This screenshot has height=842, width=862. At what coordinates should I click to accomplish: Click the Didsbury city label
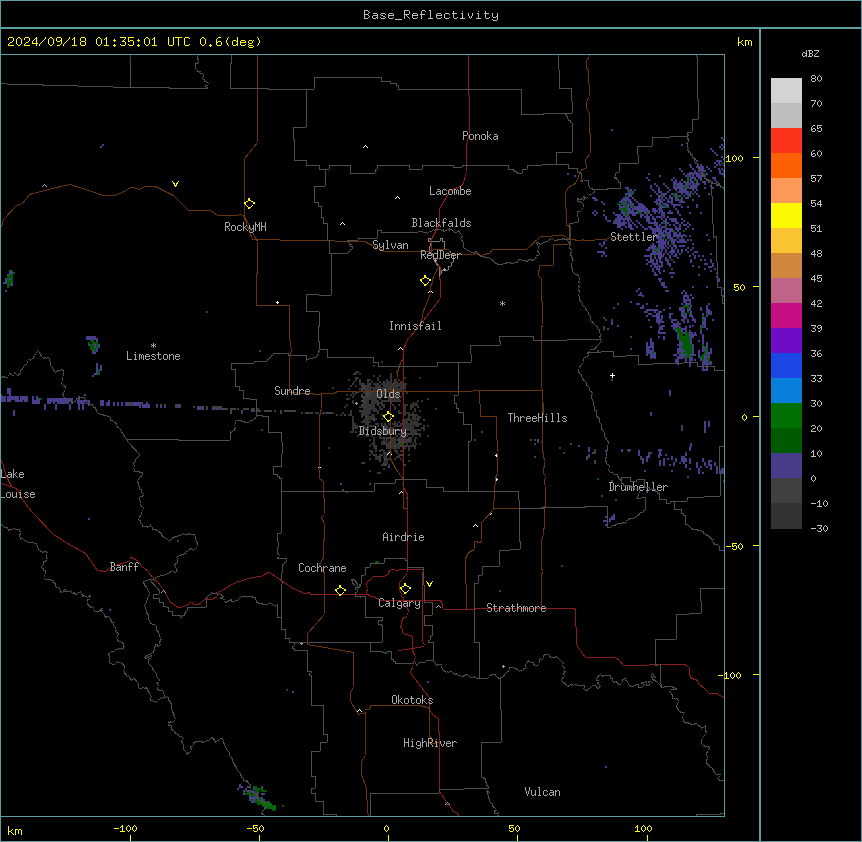(x=383, y=431)
